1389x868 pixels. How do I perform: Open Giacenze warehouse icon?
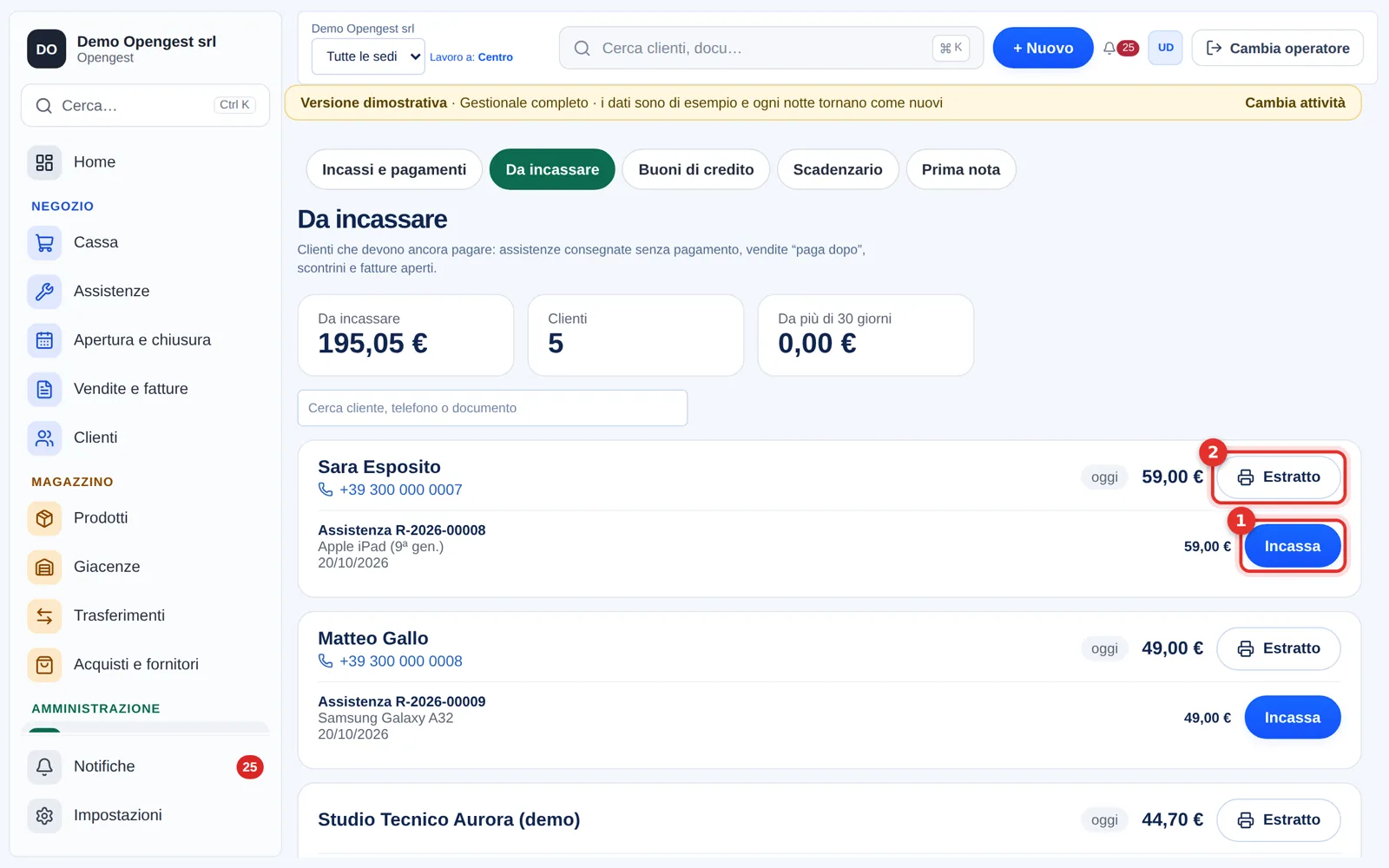point(44,567)
